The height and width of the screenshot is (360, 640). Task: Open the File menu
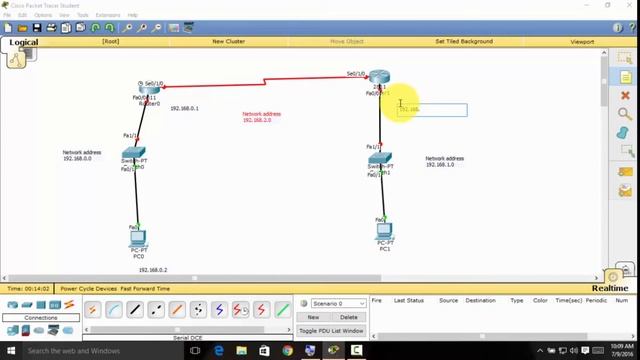click(x=7, y=15)
